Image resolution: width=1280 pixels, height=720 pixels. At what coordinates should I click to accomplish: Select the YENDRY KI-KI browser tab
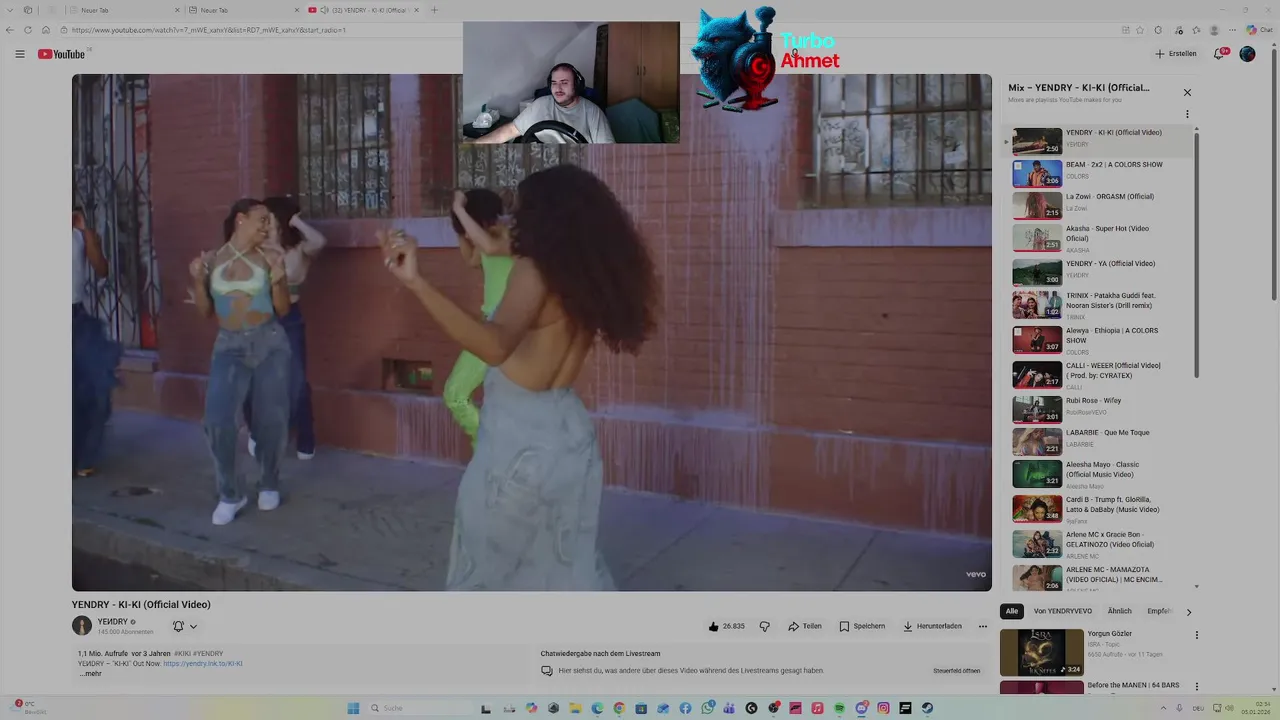click(362, 10)
